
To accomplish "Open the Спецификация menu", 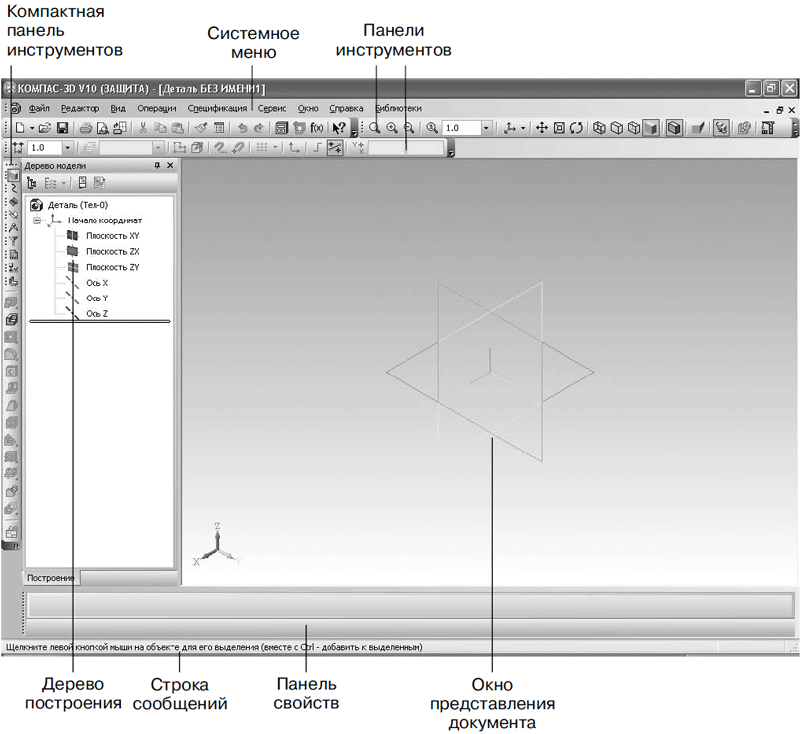I will click(x=217, y=108).
